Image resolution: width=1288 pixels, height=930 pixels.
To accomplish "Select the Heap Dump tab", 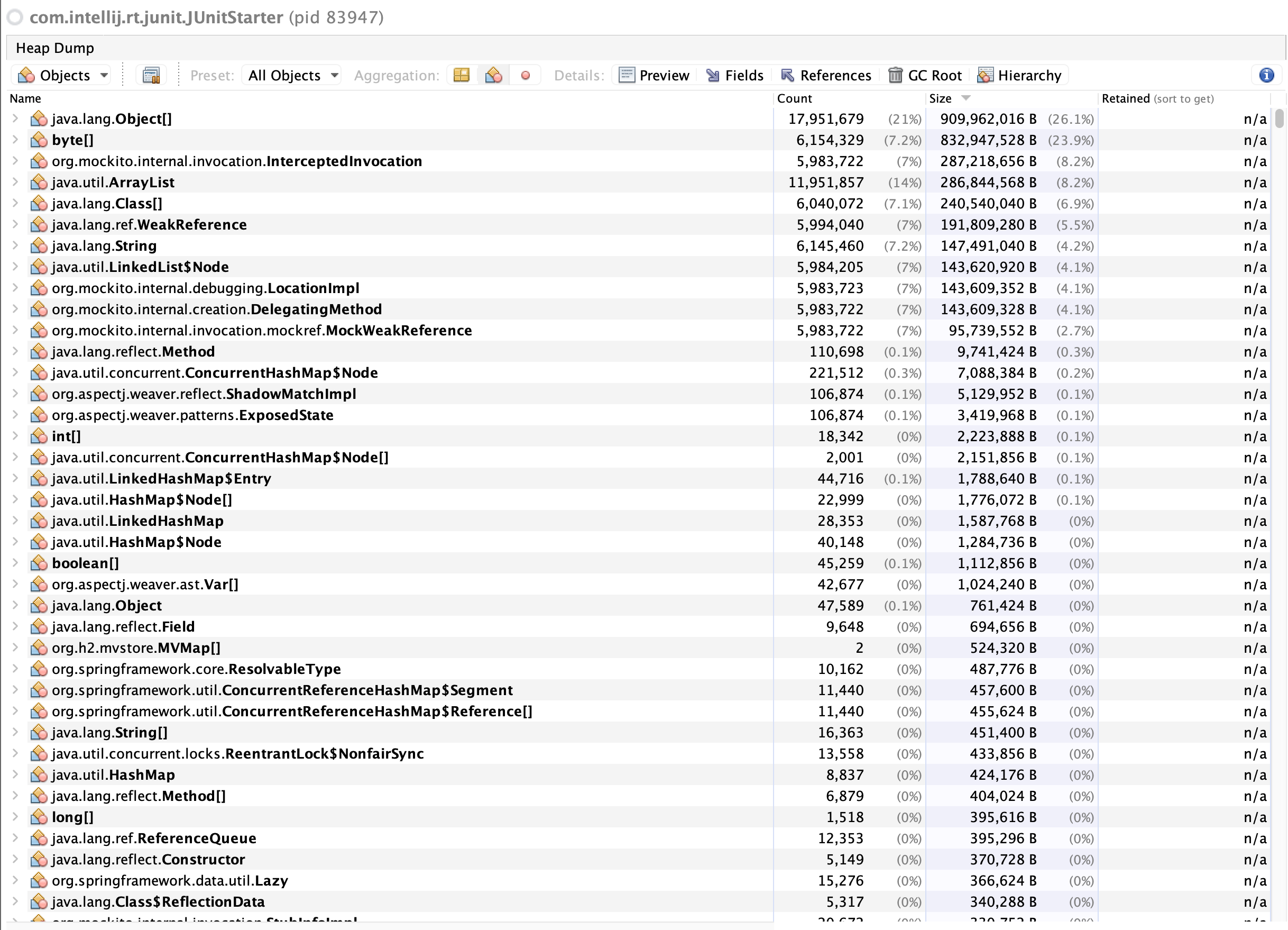I will click(x=55, y=48).
